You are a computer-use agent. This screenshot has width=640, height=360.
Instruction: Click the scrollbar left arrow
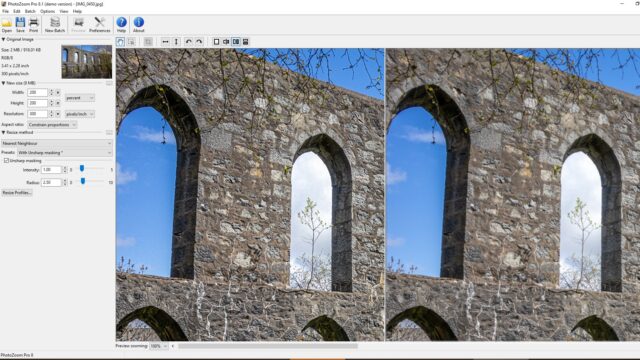coord(173,346)
